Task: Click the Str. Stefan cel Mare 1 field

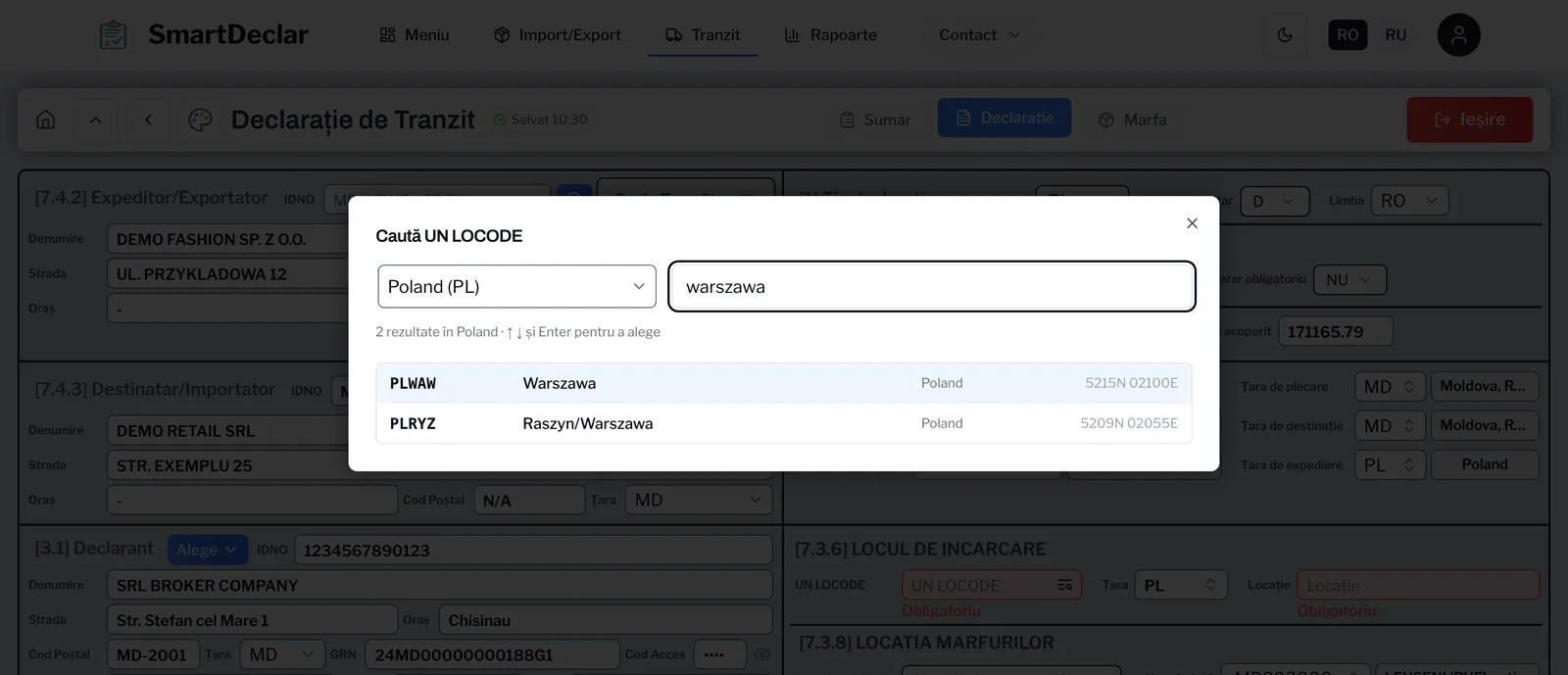Action: click(x=252, y=620)
